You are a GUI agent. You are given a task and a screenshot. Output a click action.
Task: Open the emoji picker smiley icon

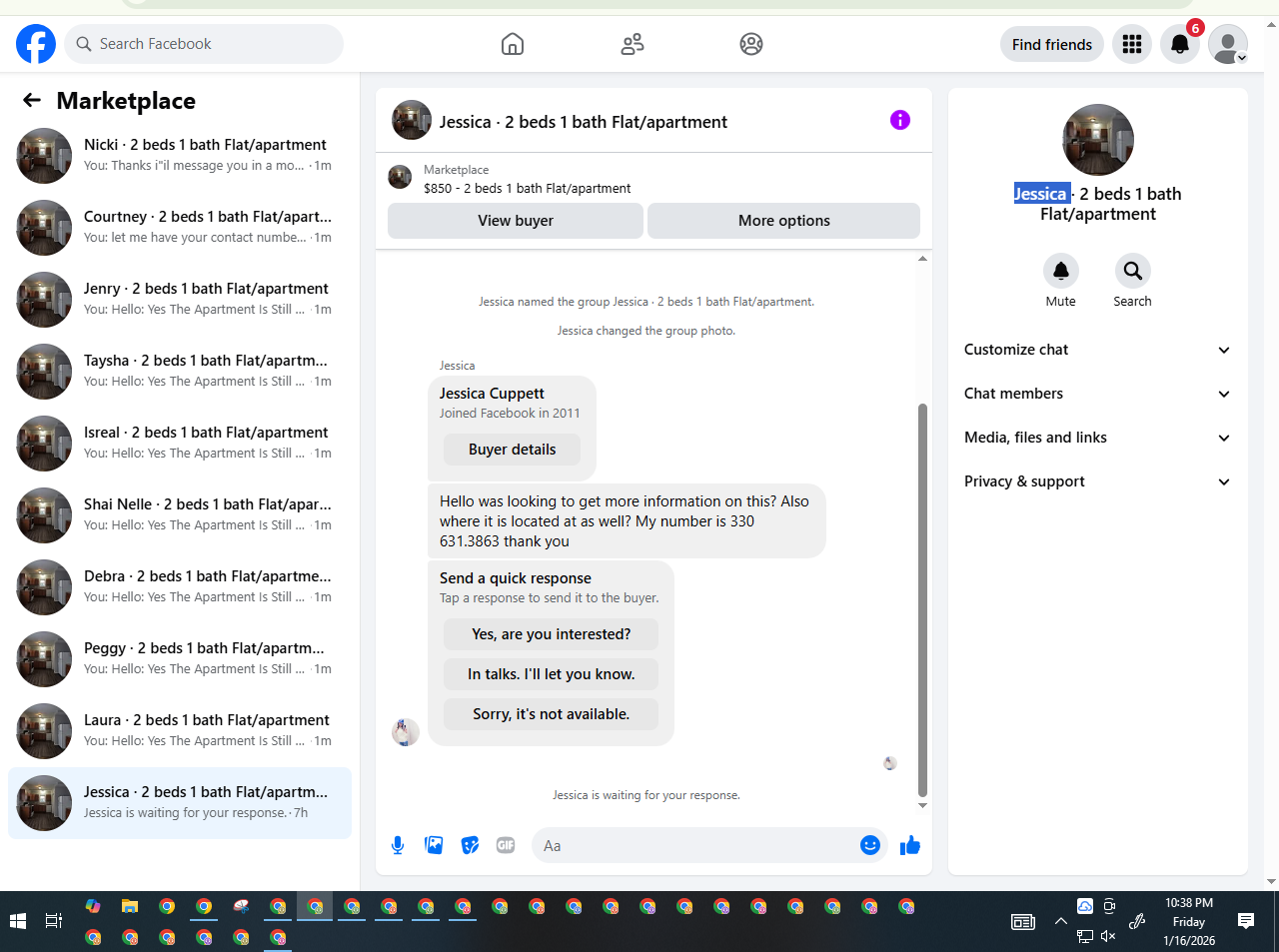(870, 845)
